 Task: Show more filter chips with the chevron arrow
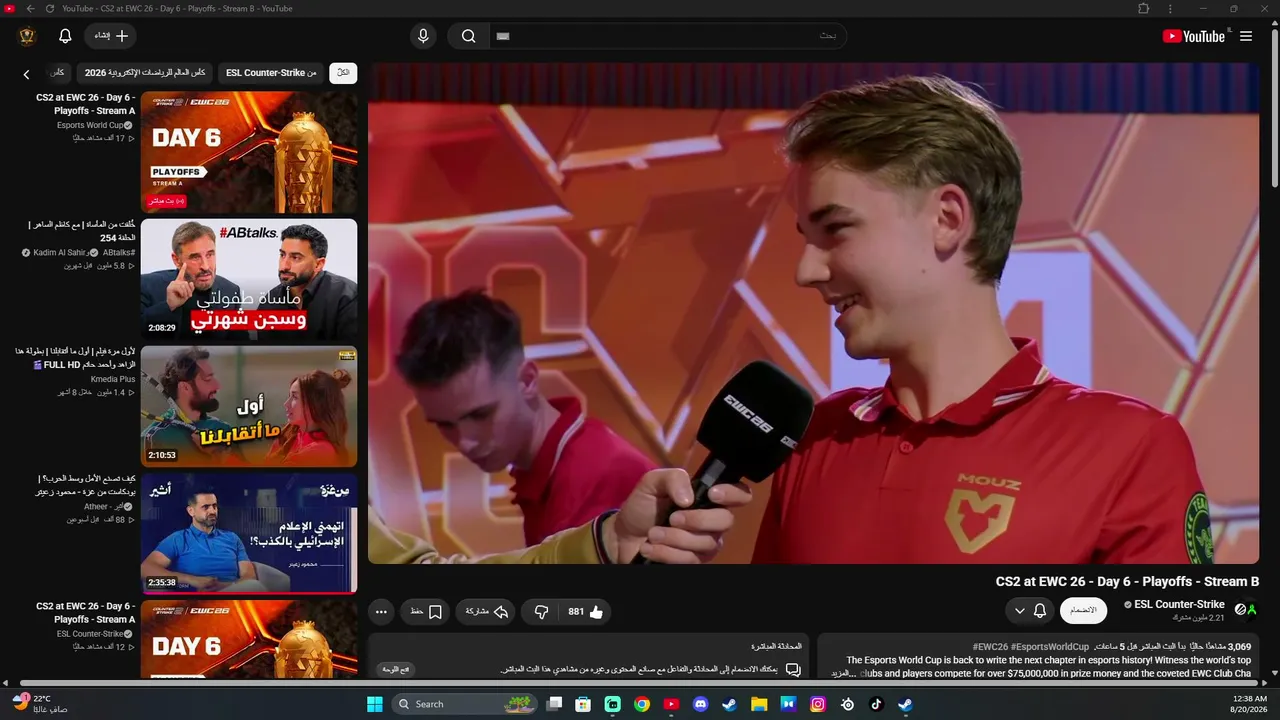pos(27,73)
